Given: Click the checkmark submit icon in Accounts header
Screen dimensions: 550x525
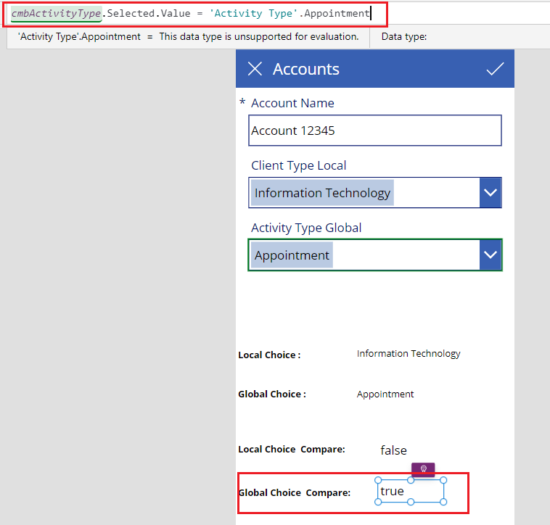Looking at the screenshot, I should tap(495, 69).
